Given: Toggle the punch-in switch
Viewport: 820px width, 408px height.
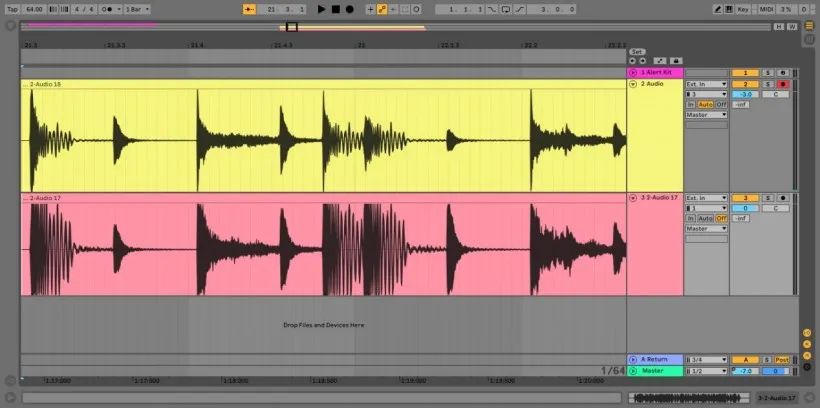Looking at the screenshot, I should [492, 9].
